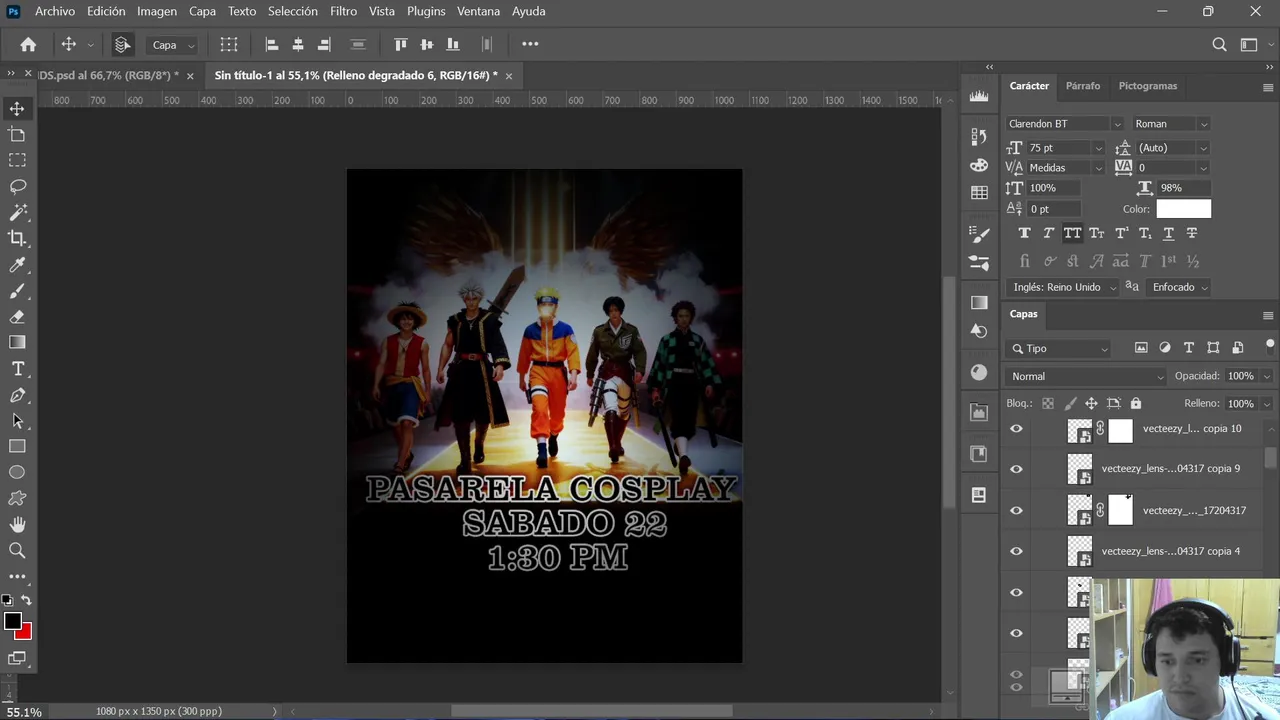Click the Search magnifier icon
The width and height of the screenshot is (1280, 720).
point(1219,44)
